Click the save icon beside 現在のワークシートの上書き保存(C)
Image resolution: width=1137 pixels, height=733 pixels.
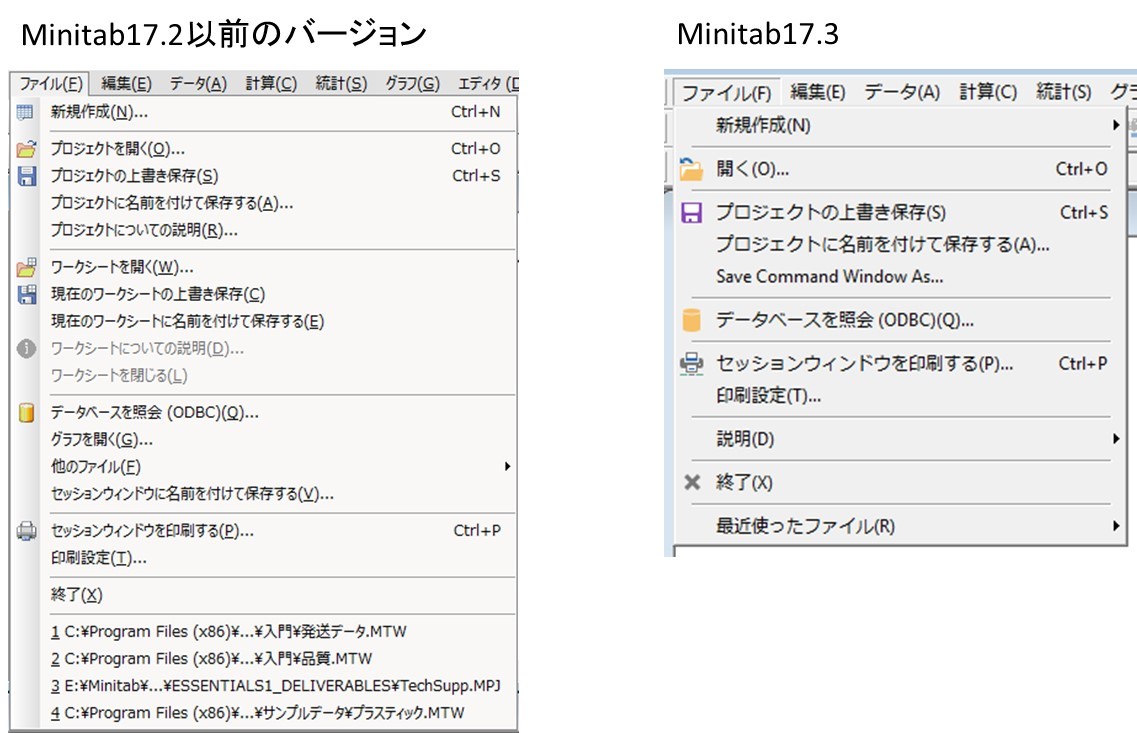(x=27, y=294)
